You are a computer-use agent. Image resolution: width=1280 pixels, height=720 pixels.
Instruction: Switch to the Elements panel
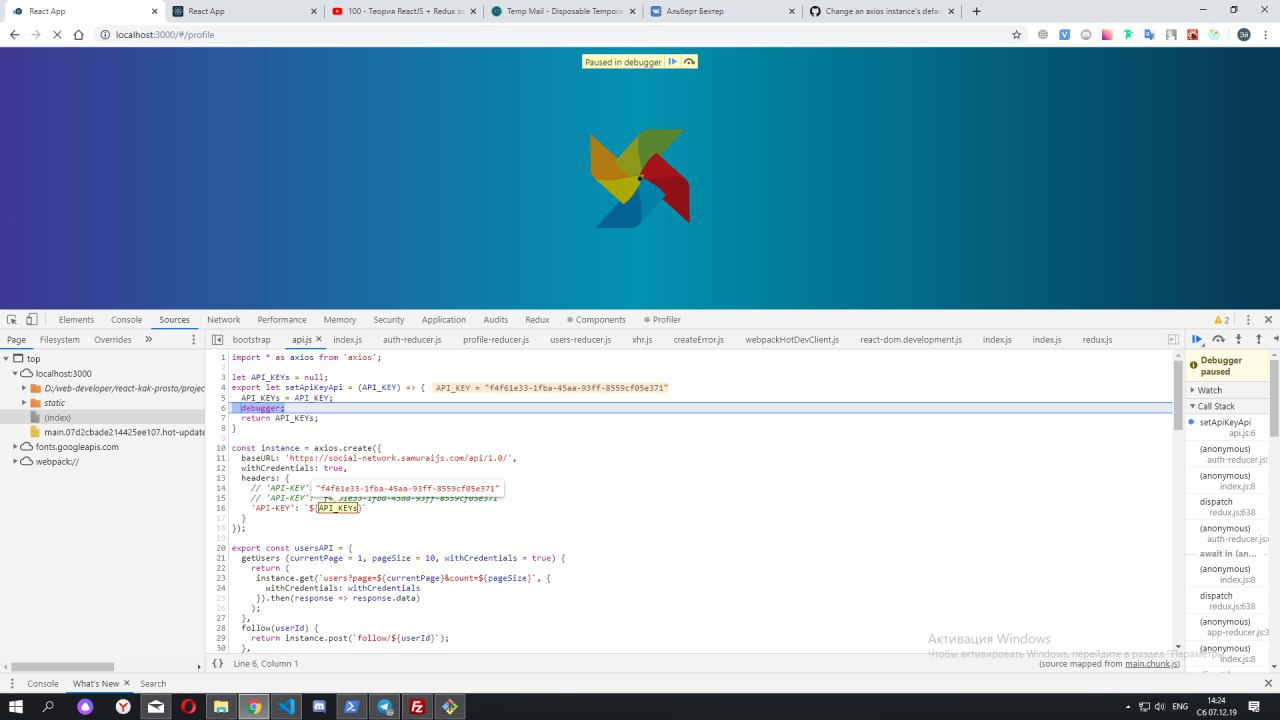pos(76,320)
